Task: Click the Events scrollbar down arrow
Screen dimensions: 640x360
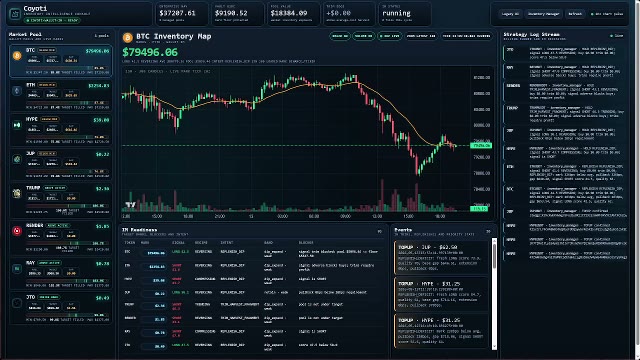Action: pos(494,347)
